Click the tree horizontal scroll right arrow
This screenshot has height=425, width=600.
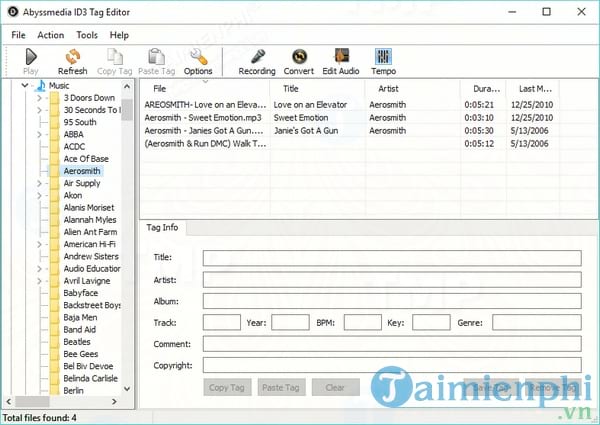[114, 402]
